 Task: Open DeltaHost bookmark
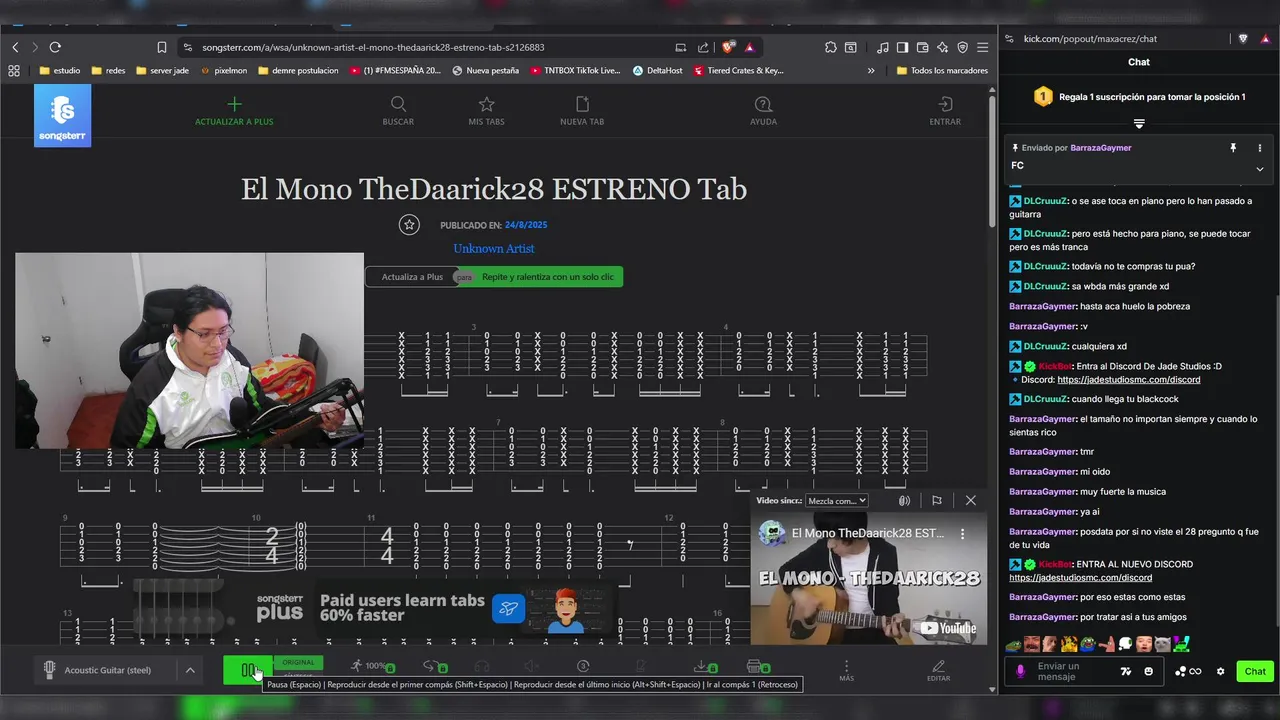point(657,71)
